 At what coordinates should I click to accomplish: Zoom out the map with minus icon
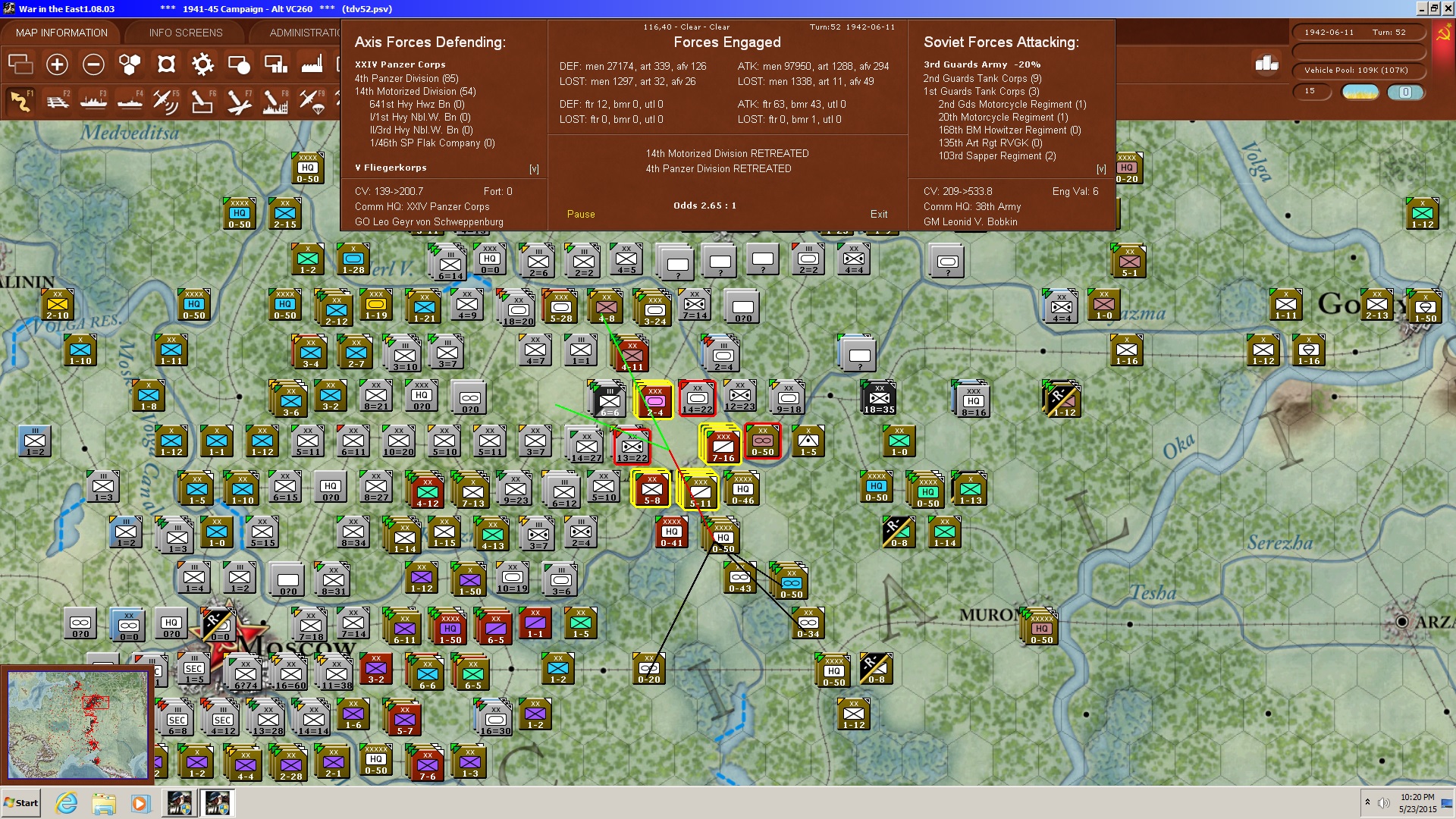click(x=93, y=64)
